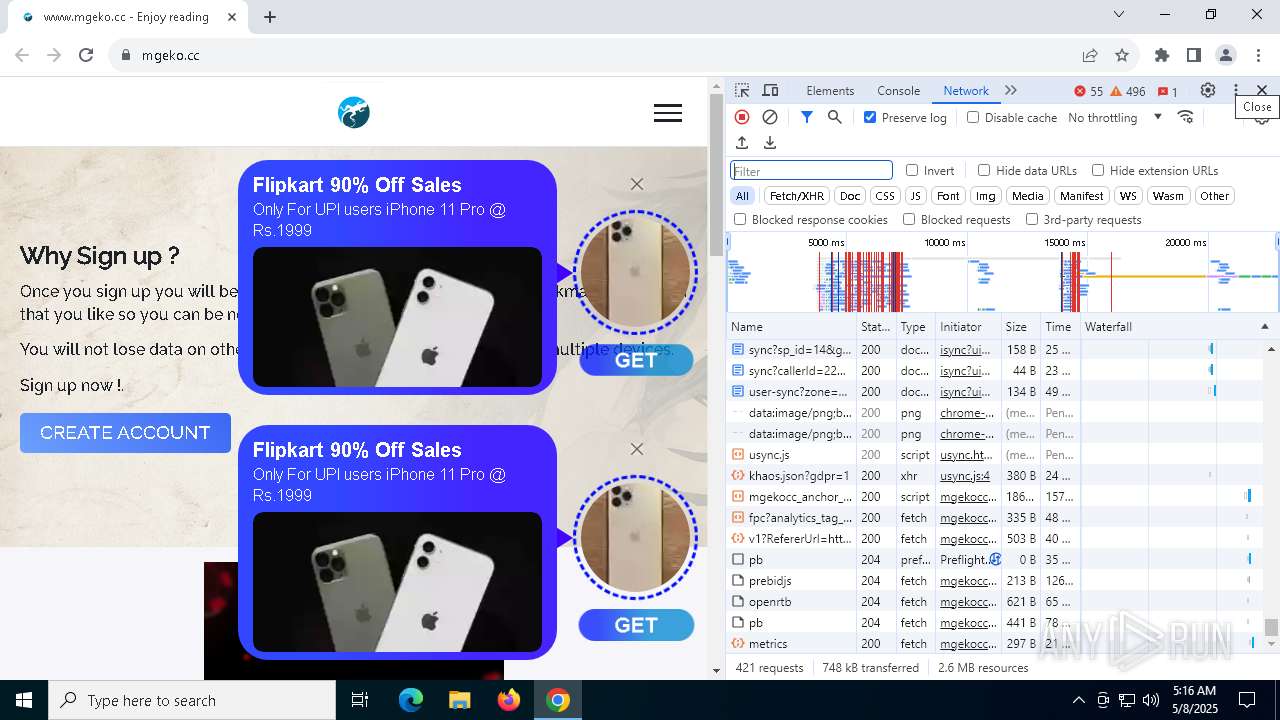Open Chrome profile avatar
The width and height of the screenshot is (1280, 720).
[x=1226, y=55]
